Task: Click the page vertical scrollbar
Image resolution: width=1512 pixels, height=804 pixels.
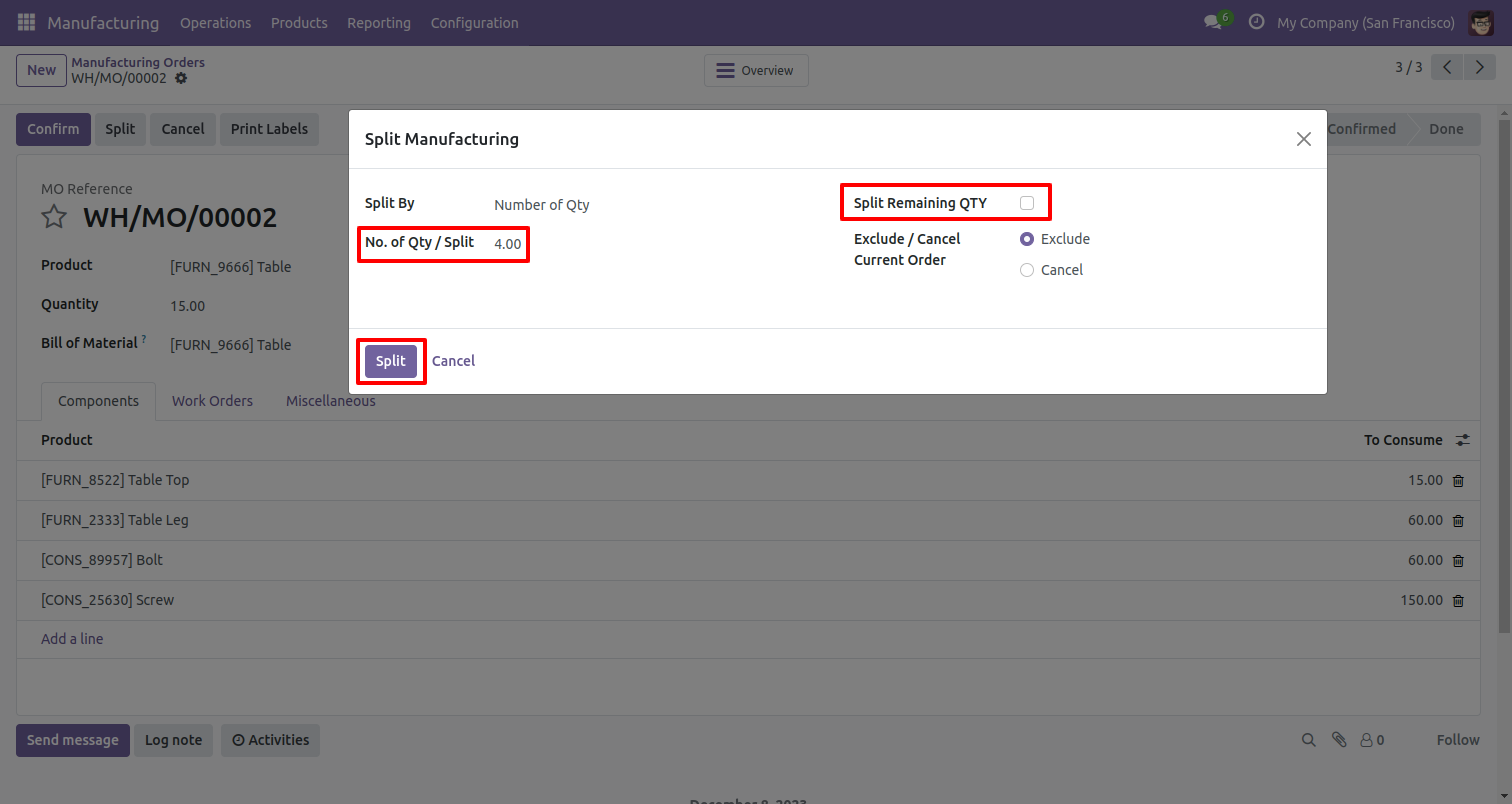Action: point(1504,375)
